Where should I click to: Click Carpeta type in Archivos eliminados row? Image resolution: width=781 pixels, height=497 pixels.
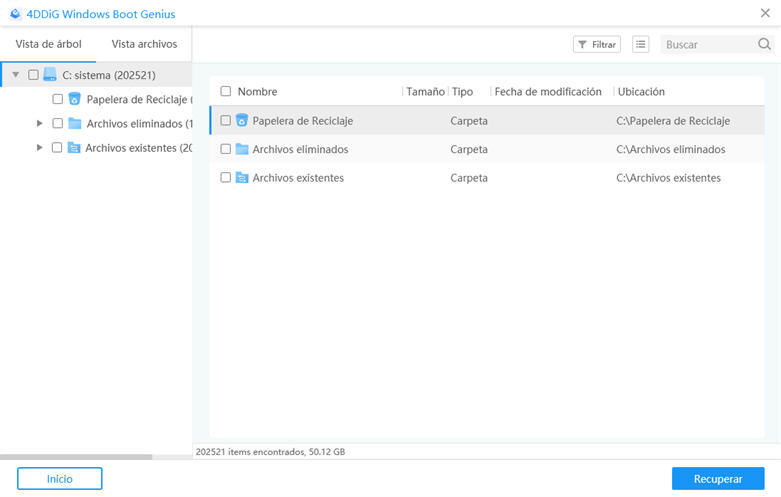469,149
